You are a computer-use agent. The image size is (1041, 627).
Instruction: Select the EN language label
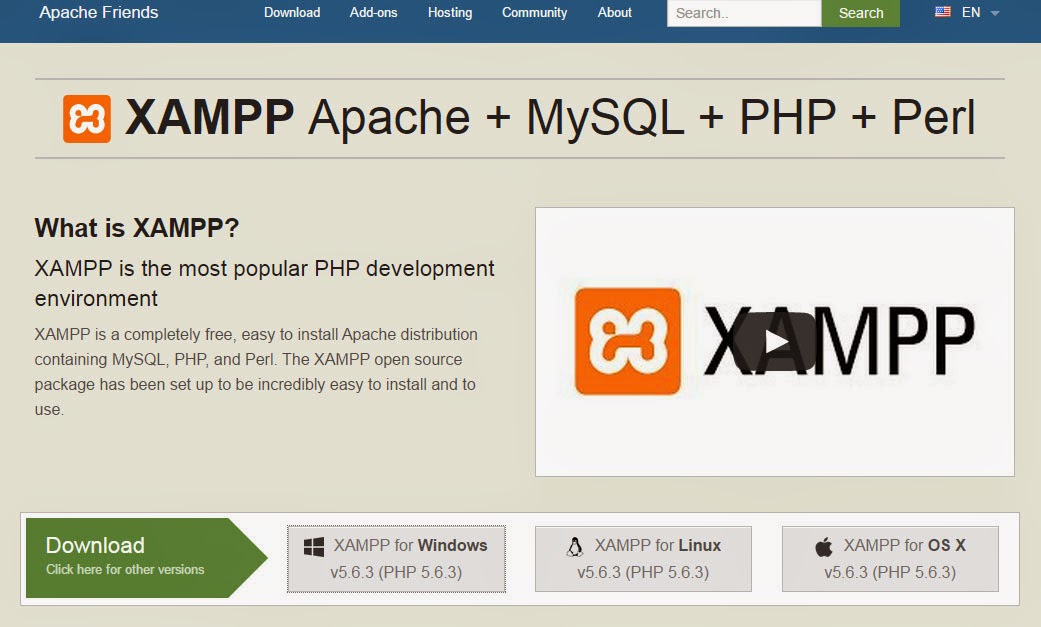pyautogui.click(x=971, y=13)
